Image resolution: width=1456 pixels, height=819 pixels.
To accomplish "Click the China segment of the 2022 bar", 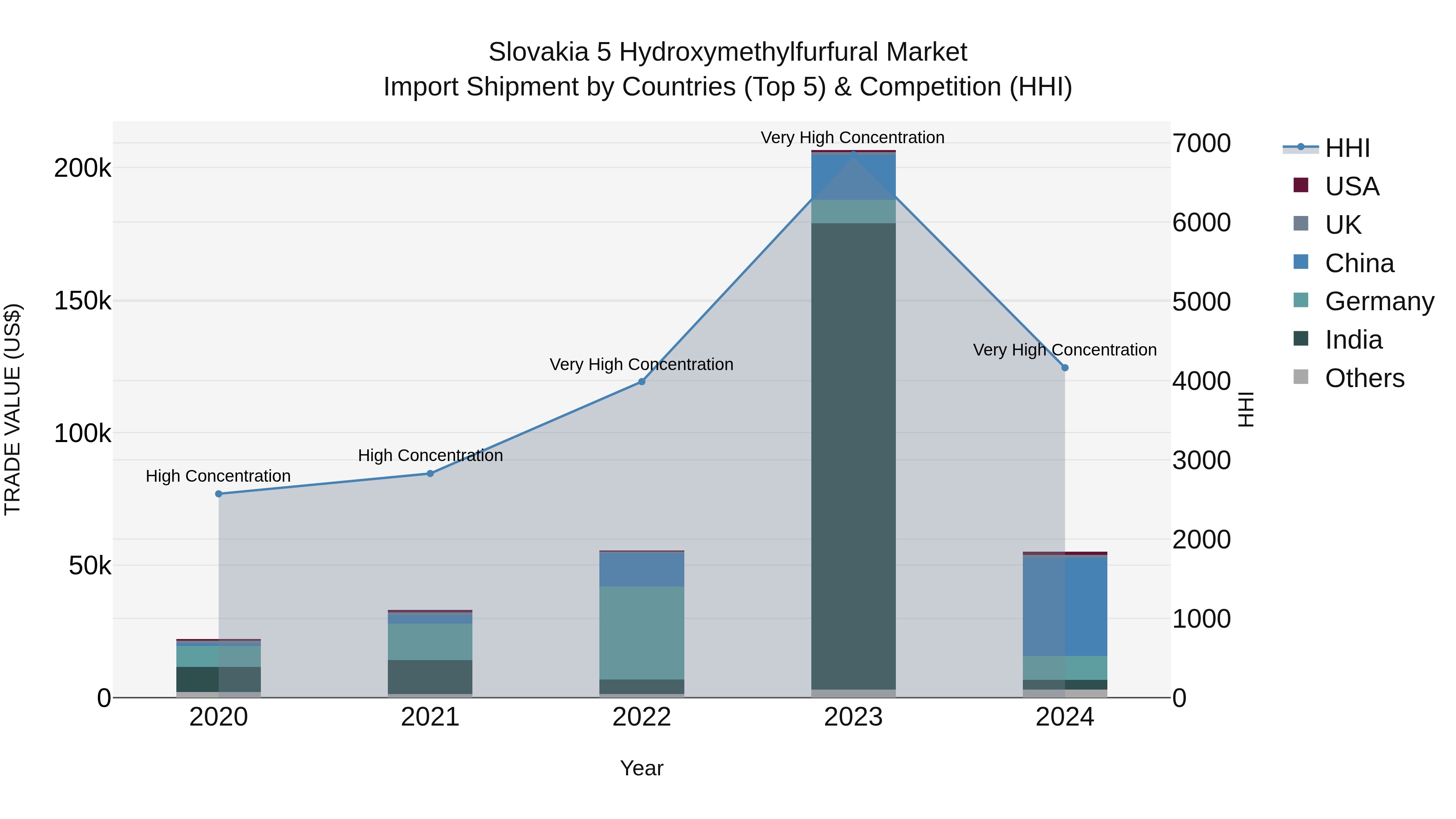I will [x=641, y=570].
